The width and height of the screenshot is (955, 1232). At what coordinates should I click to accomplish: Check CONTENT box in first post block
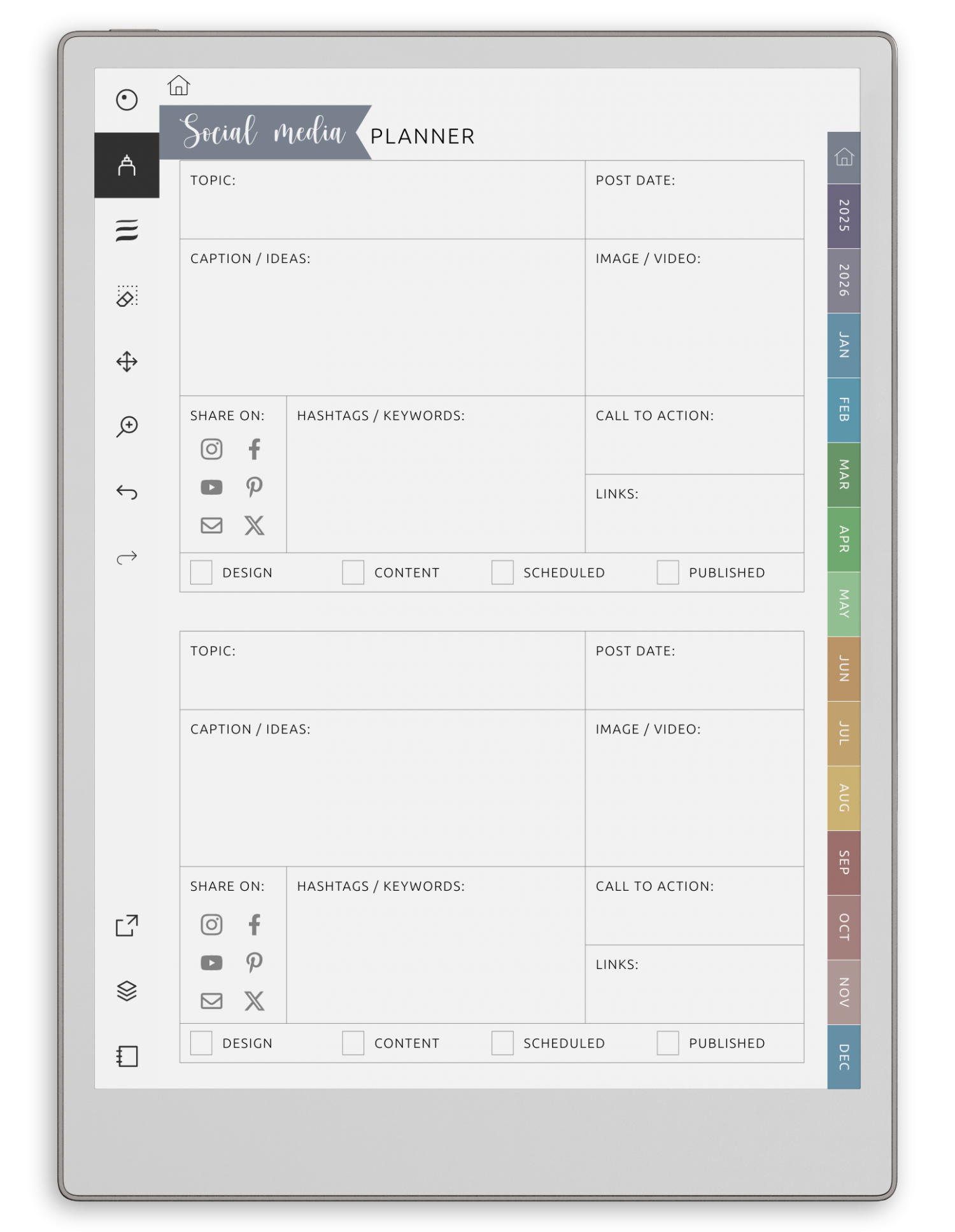click(x=353, y=572)
